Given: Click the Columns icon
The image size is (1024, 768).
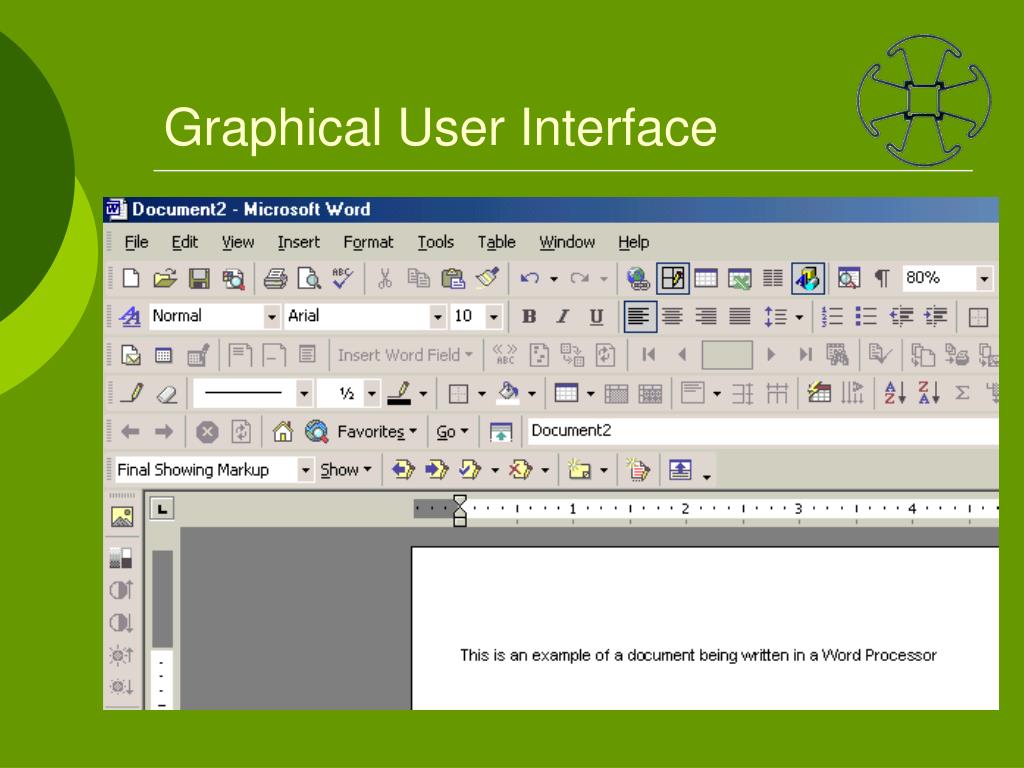Looking at the screenshot, I should (773, 279).
